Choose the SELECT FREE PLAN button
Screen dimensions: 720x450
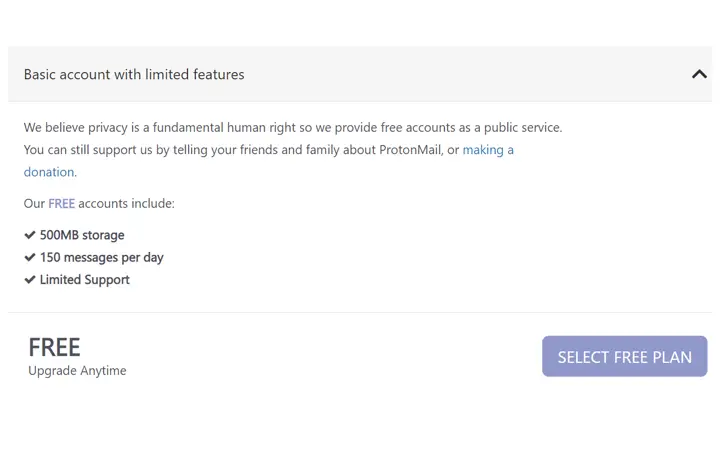624,356
